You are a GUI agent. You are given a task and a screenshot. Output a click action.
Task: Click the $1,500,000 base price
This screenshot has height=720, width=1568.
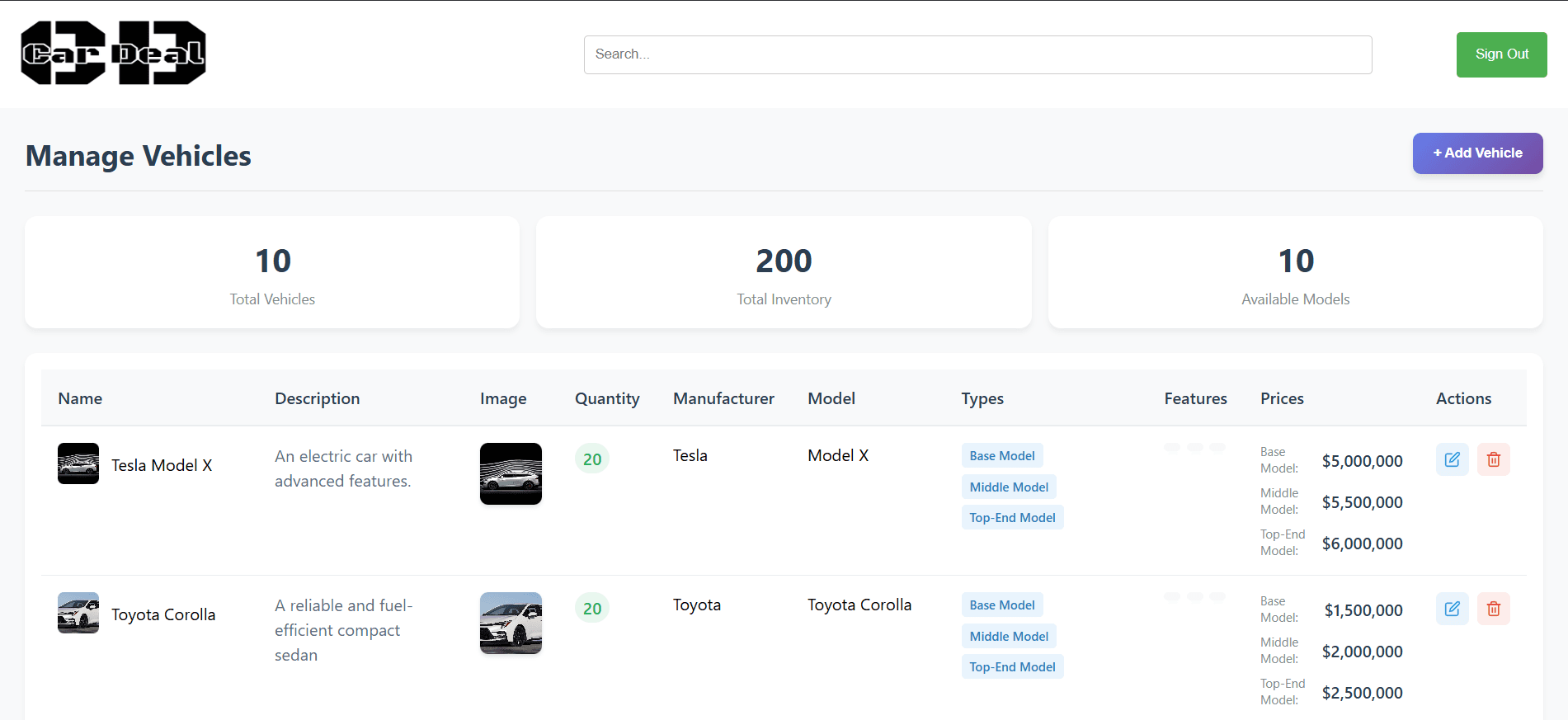1363,610
